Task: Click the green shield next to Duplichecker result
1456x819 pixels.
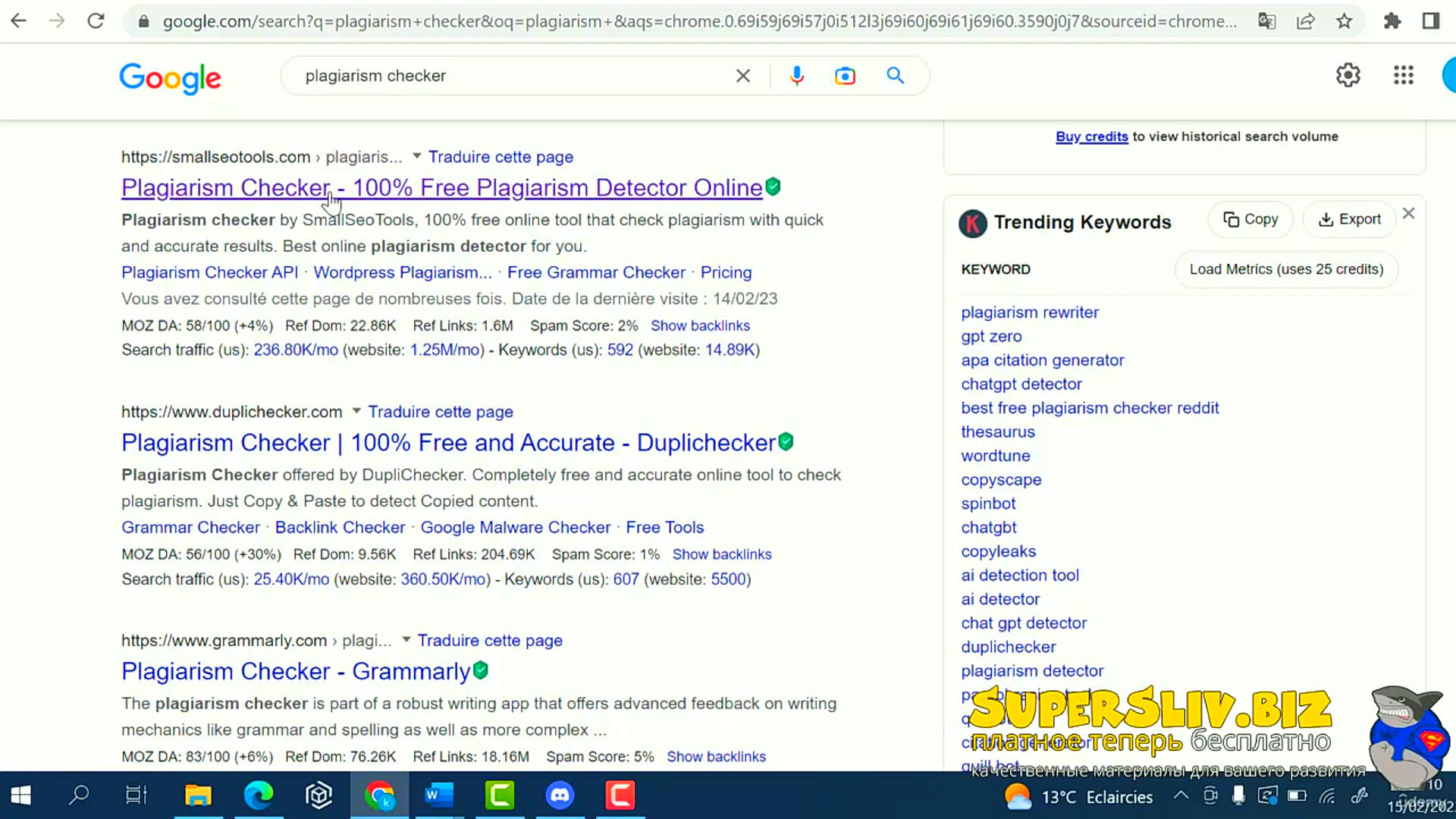Action: tap(786, 441)
